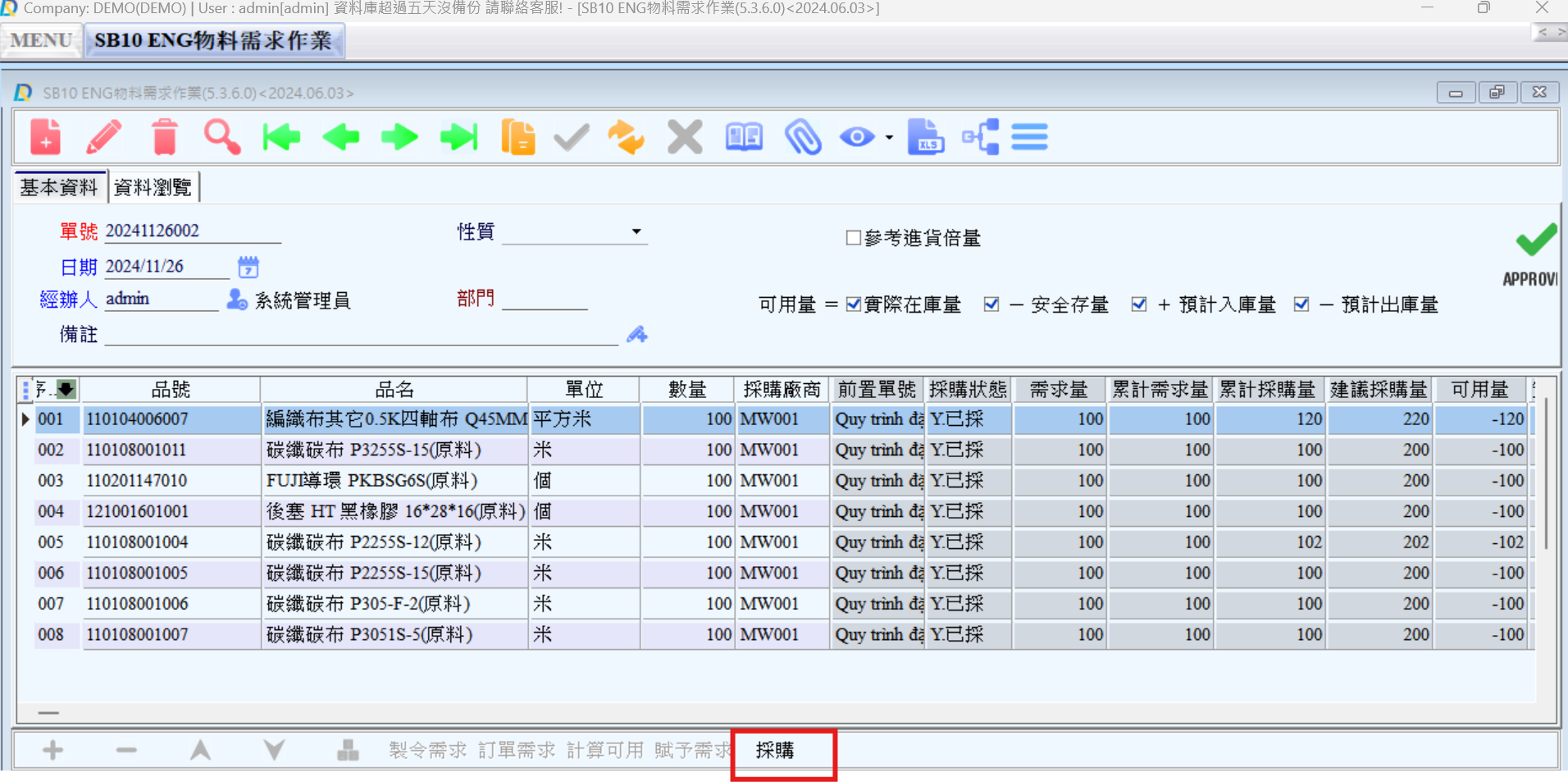Open the MENU tab
The image size is (1568, 782).
coord(41,40)
